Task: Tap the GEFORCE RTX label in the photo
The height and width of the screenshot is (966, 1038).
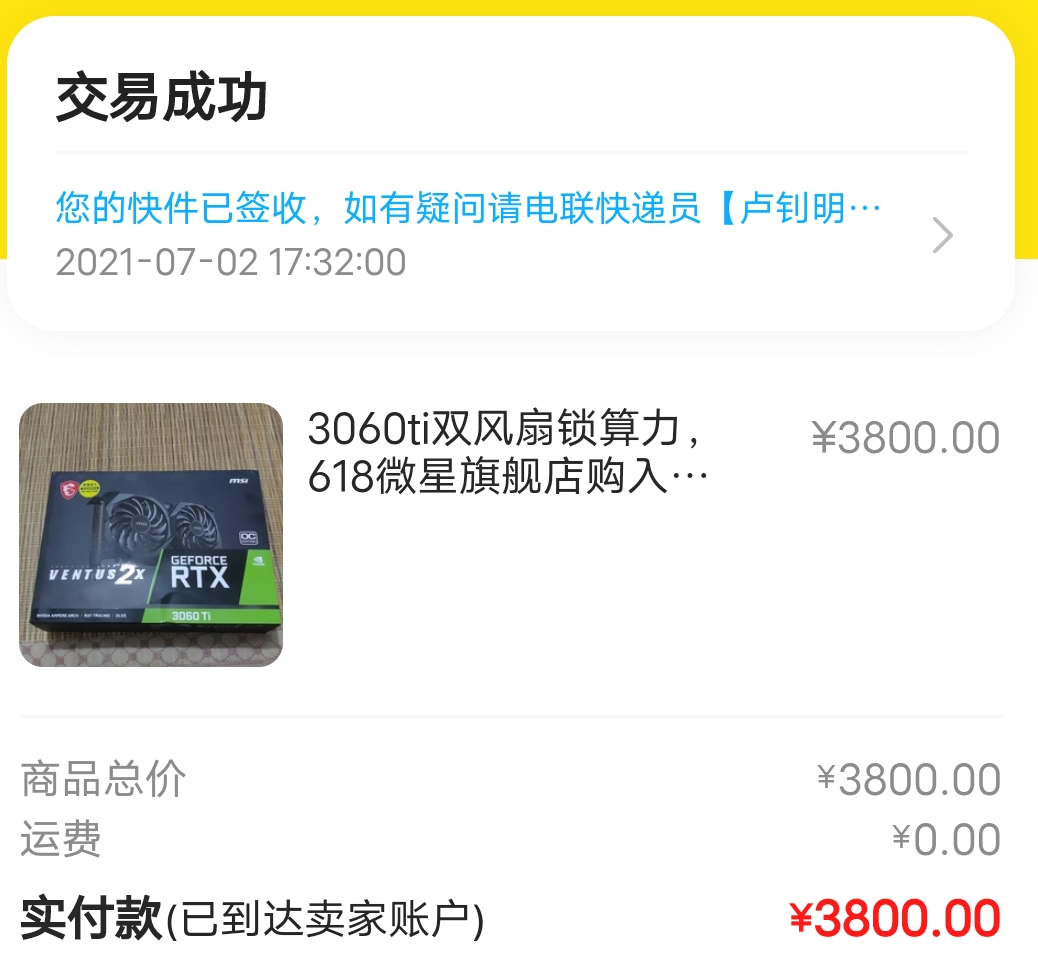Action: click(x=199, y=572)
